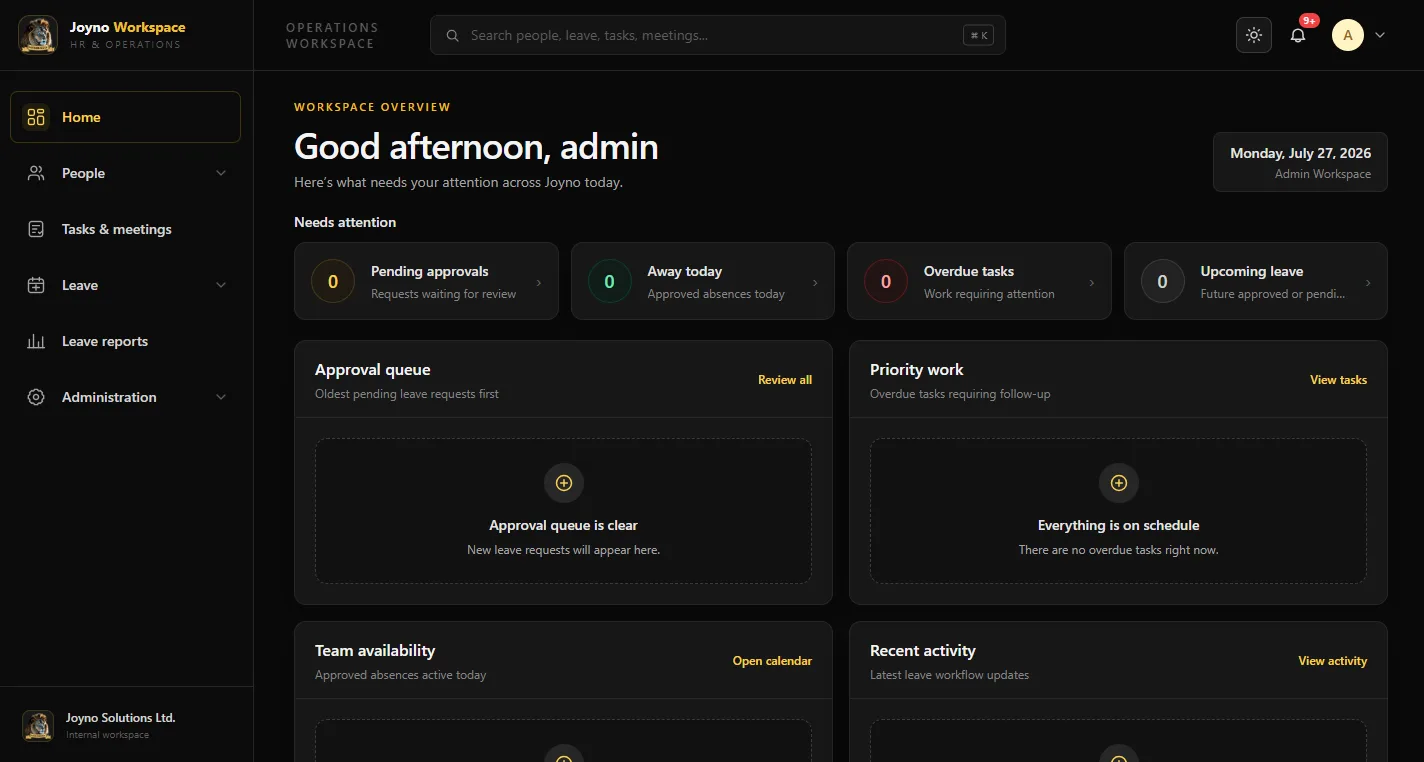The width and height of the screenshot is (1424, 762).
Task: Click the View activity link
Action: point(1332,661)
